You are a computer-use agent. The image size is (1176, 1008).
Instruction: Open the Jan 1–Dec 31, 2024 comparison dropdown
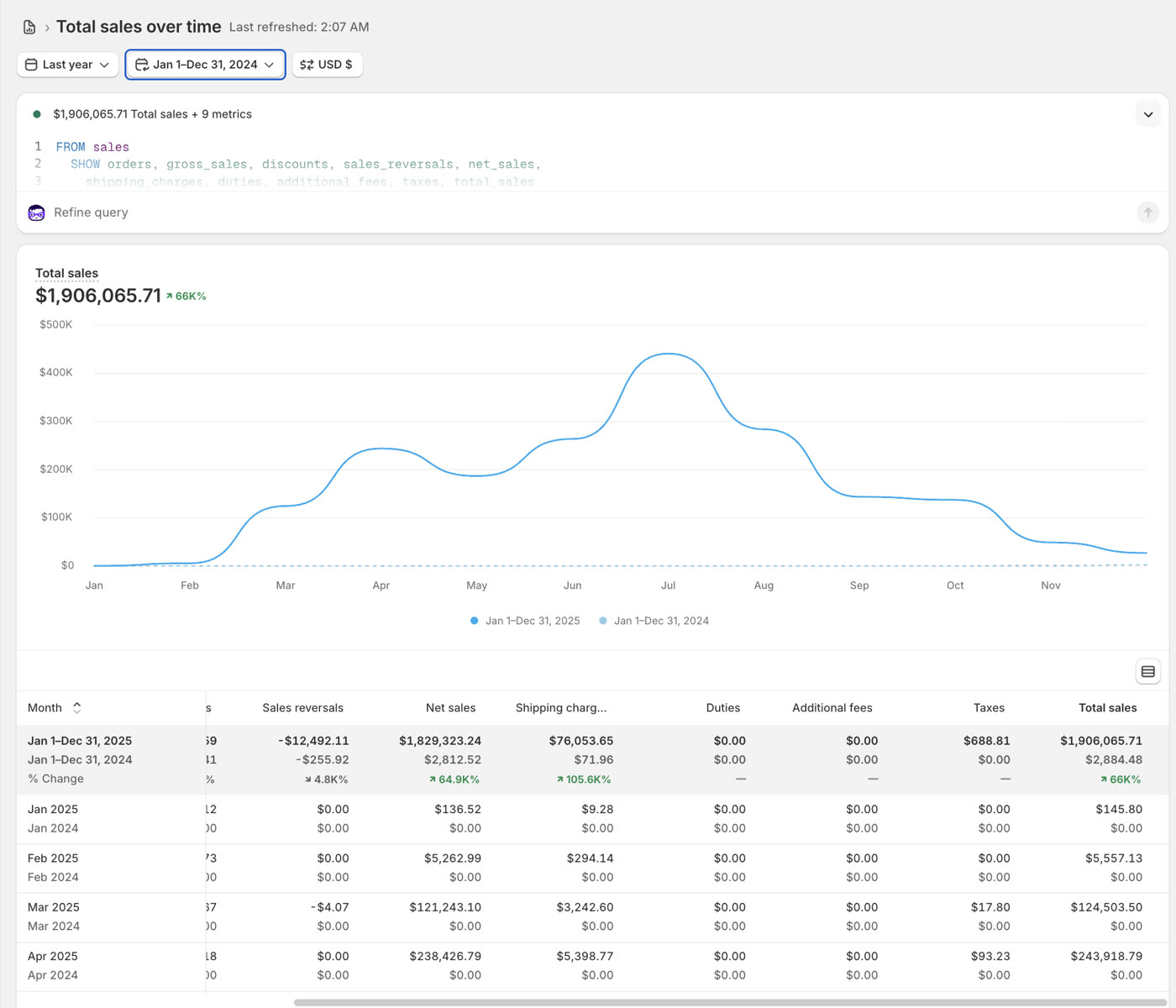(206, 65)
